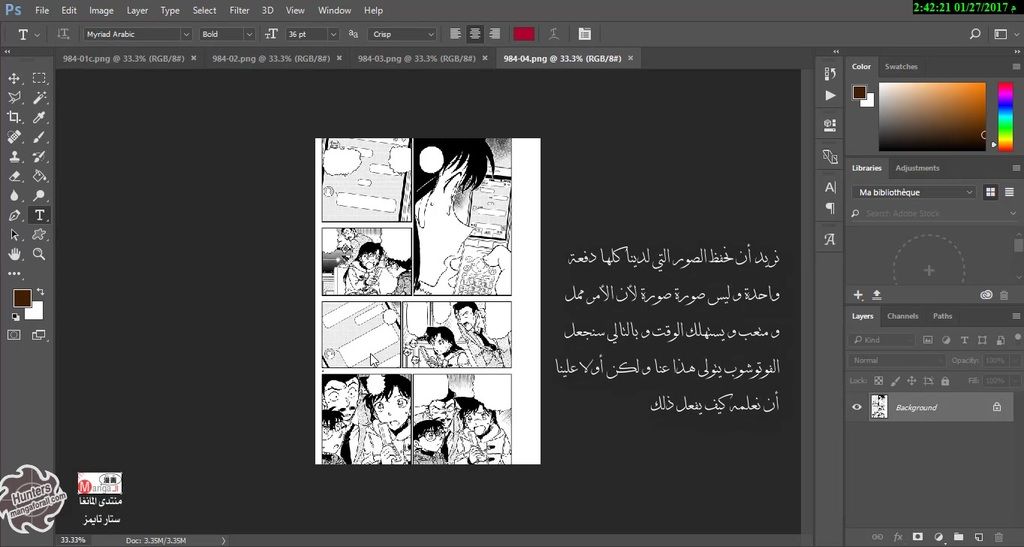This screenshot has height=547, width=1024.
Task: Select the History Brush tool
Action: (39, 157)
